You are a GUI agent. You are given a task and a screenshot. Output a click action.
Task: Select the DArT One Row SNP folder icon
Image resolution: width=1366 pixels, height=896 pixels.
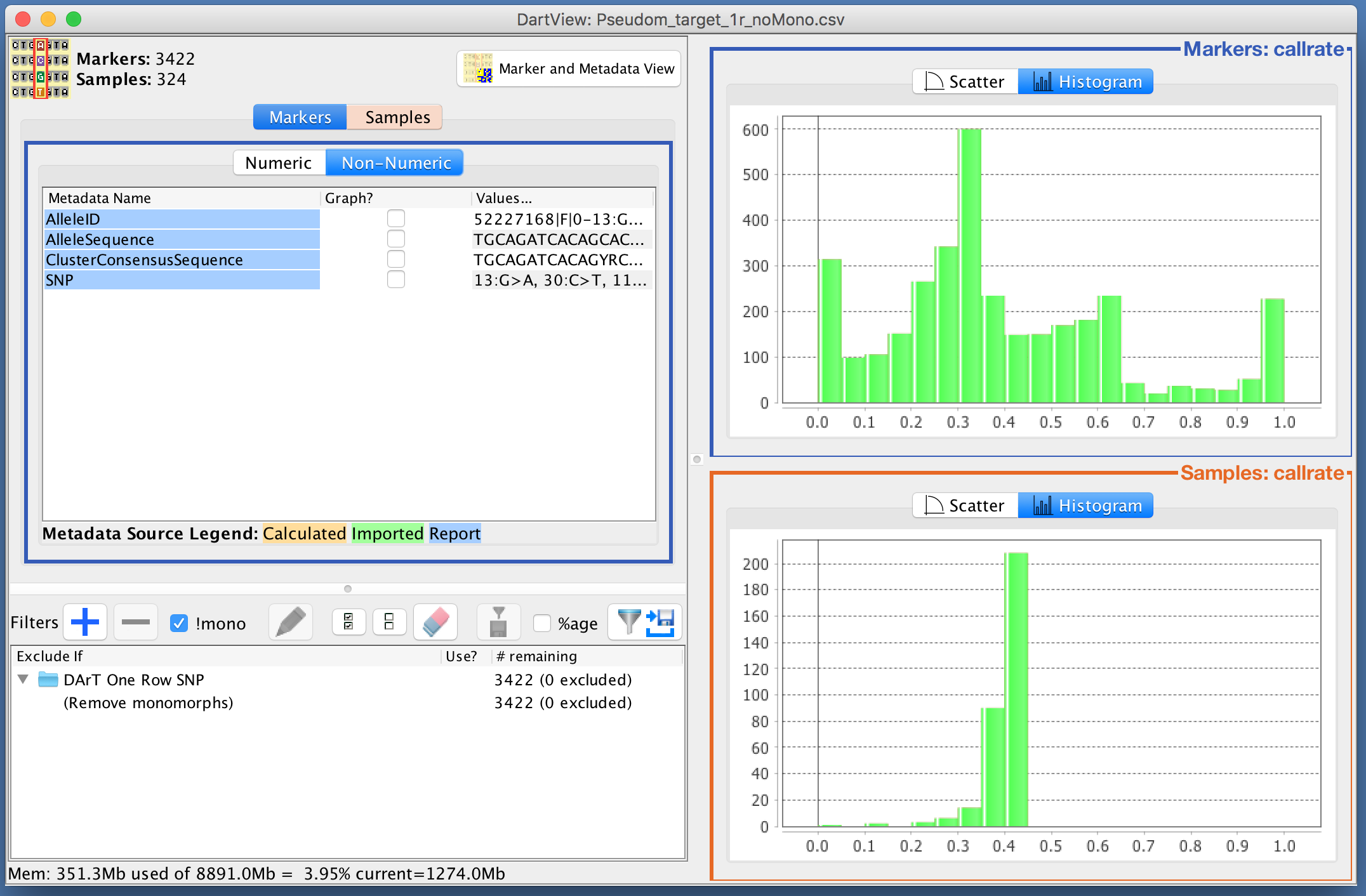[48, 680]
